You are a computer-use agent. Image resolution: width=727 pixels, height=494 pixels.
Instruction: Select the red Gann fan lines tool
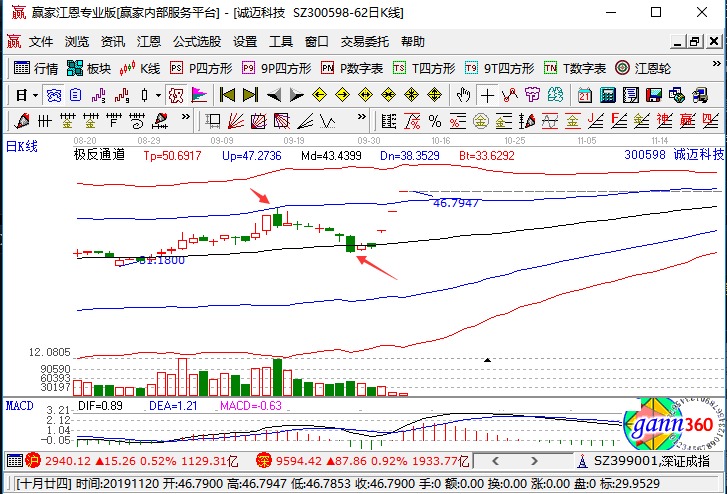pyautogui.click(x=236, y=122)
